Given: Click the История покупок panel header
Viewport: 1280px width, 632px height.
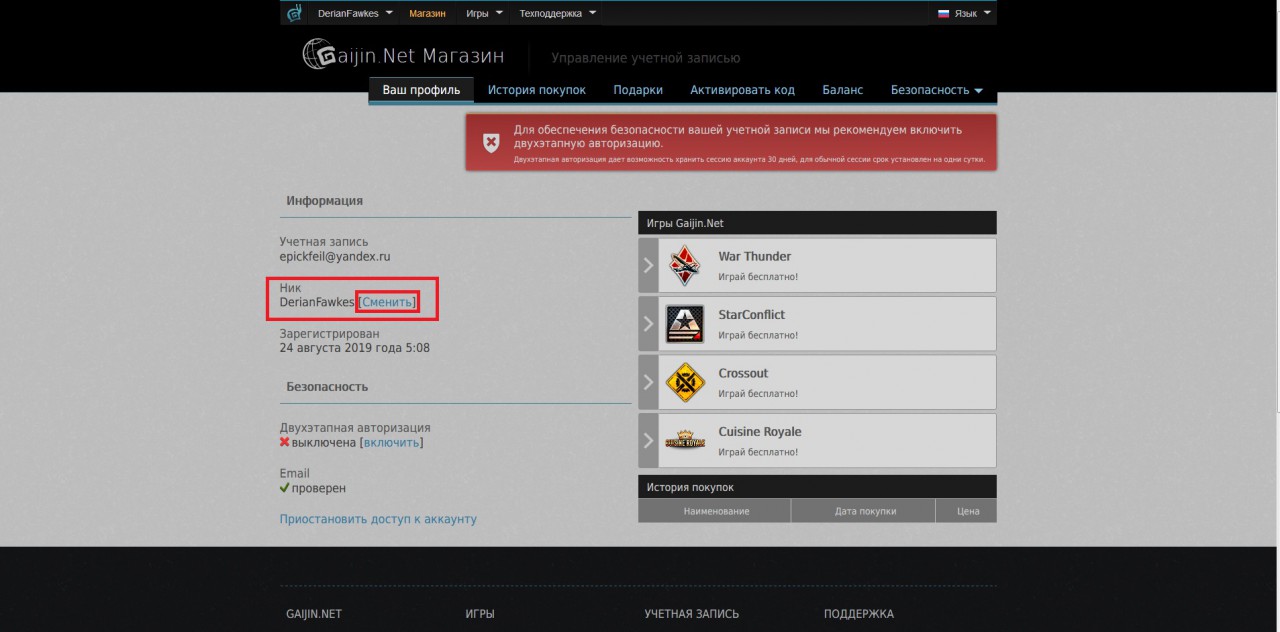Looking at the screenshot, I should [x=817, y=487].
